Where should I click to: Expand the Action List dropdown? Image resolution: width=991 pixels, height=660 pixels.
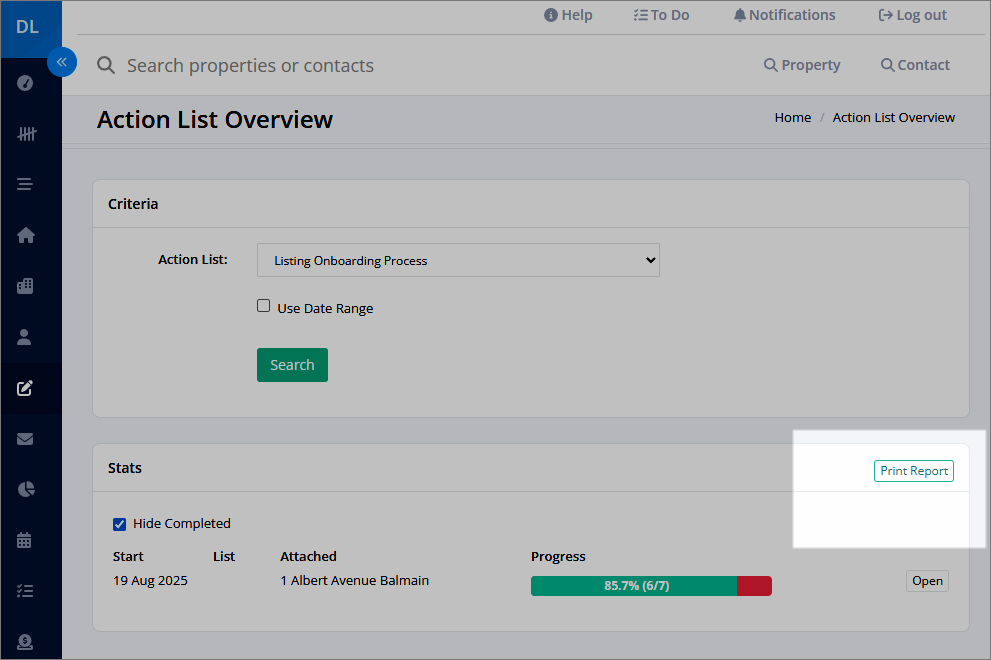(x=458, y=260)
